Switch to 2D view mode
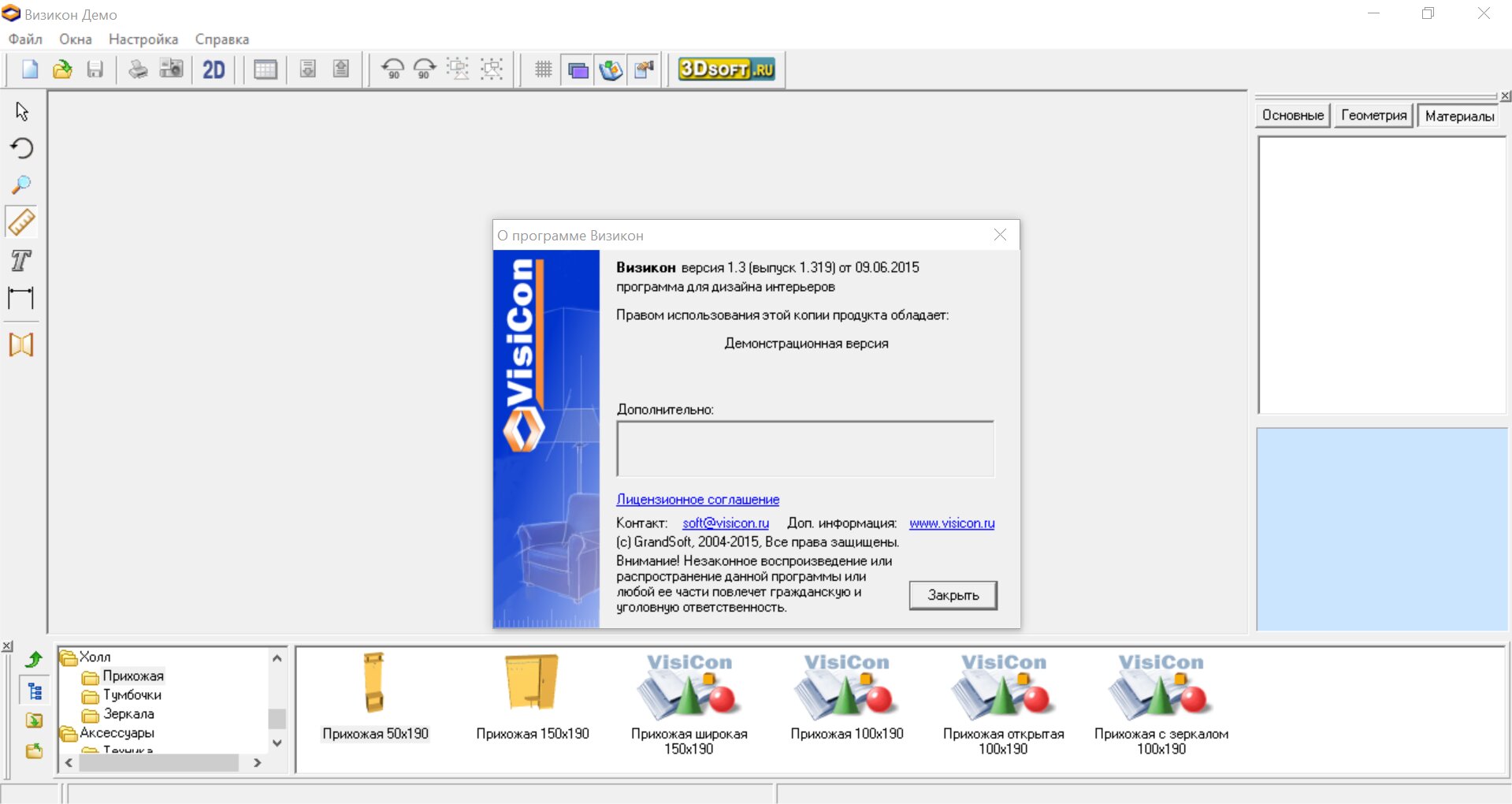 tap(214, 70)
